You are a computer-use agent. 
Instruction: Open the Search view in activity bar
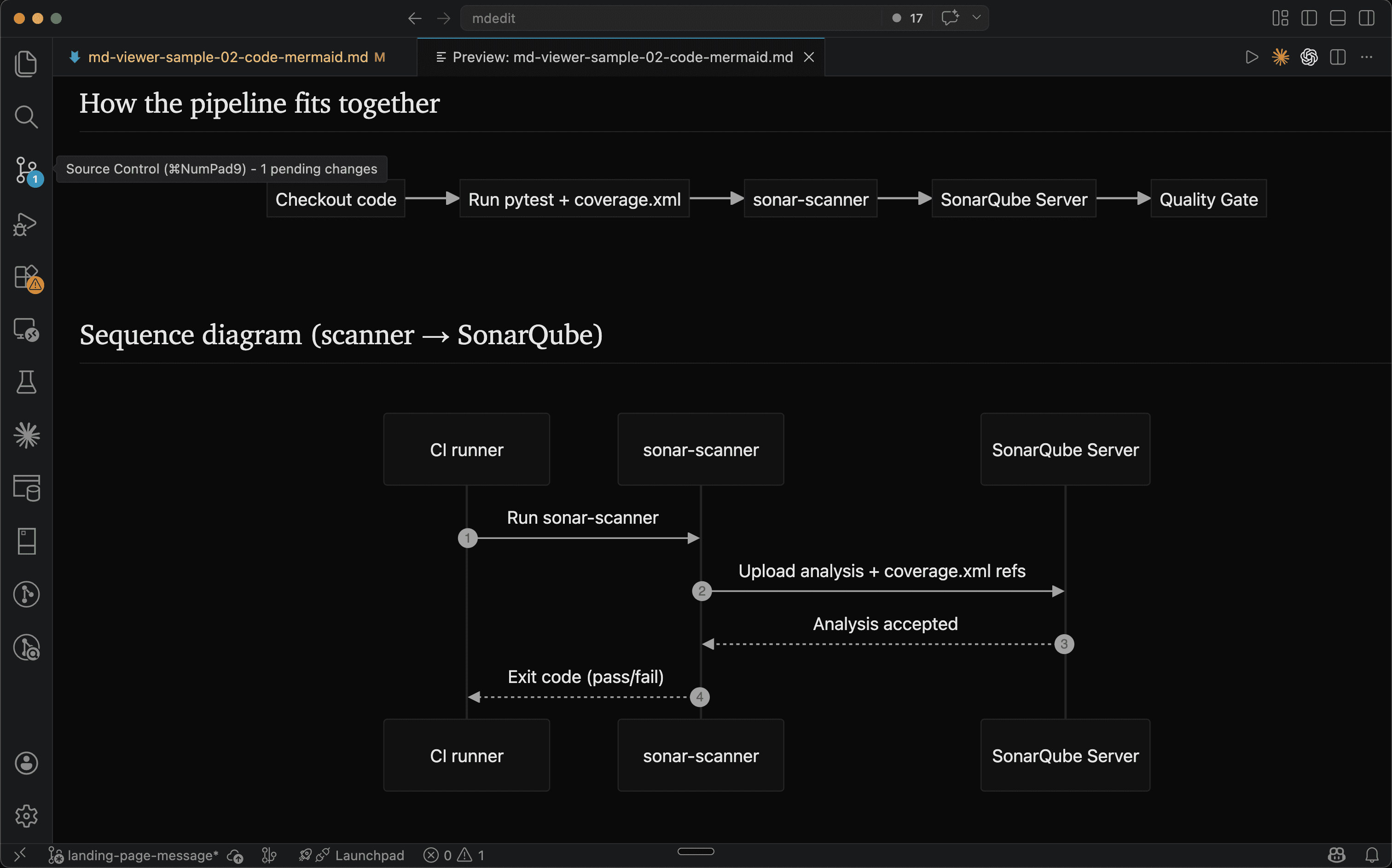pos(26,116)
